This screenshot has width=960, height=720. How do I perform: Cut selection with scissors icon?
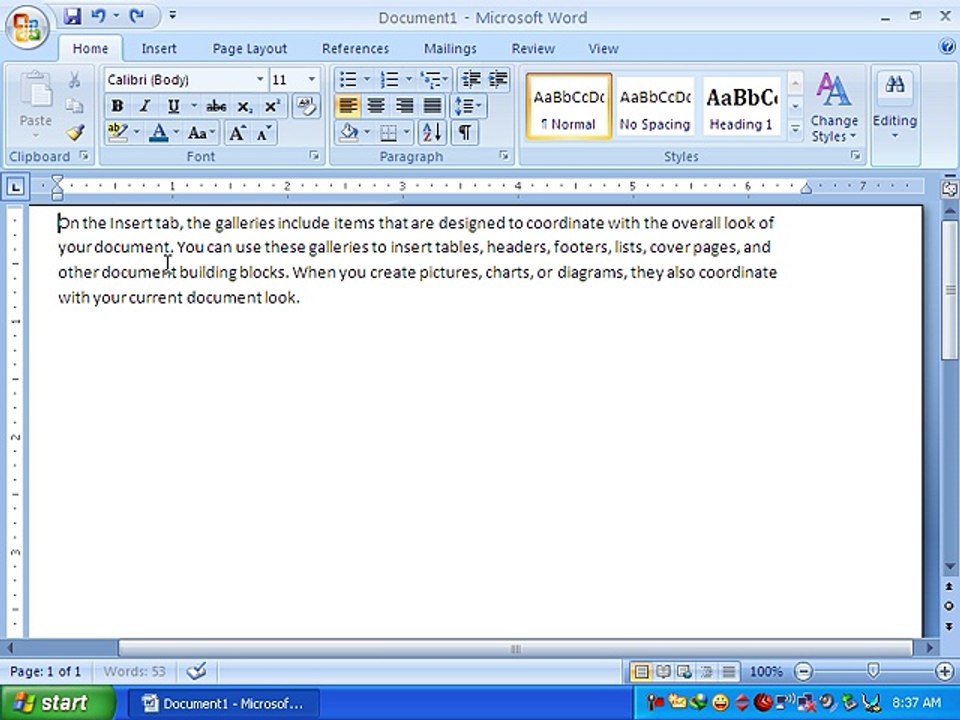coord(74,80)
